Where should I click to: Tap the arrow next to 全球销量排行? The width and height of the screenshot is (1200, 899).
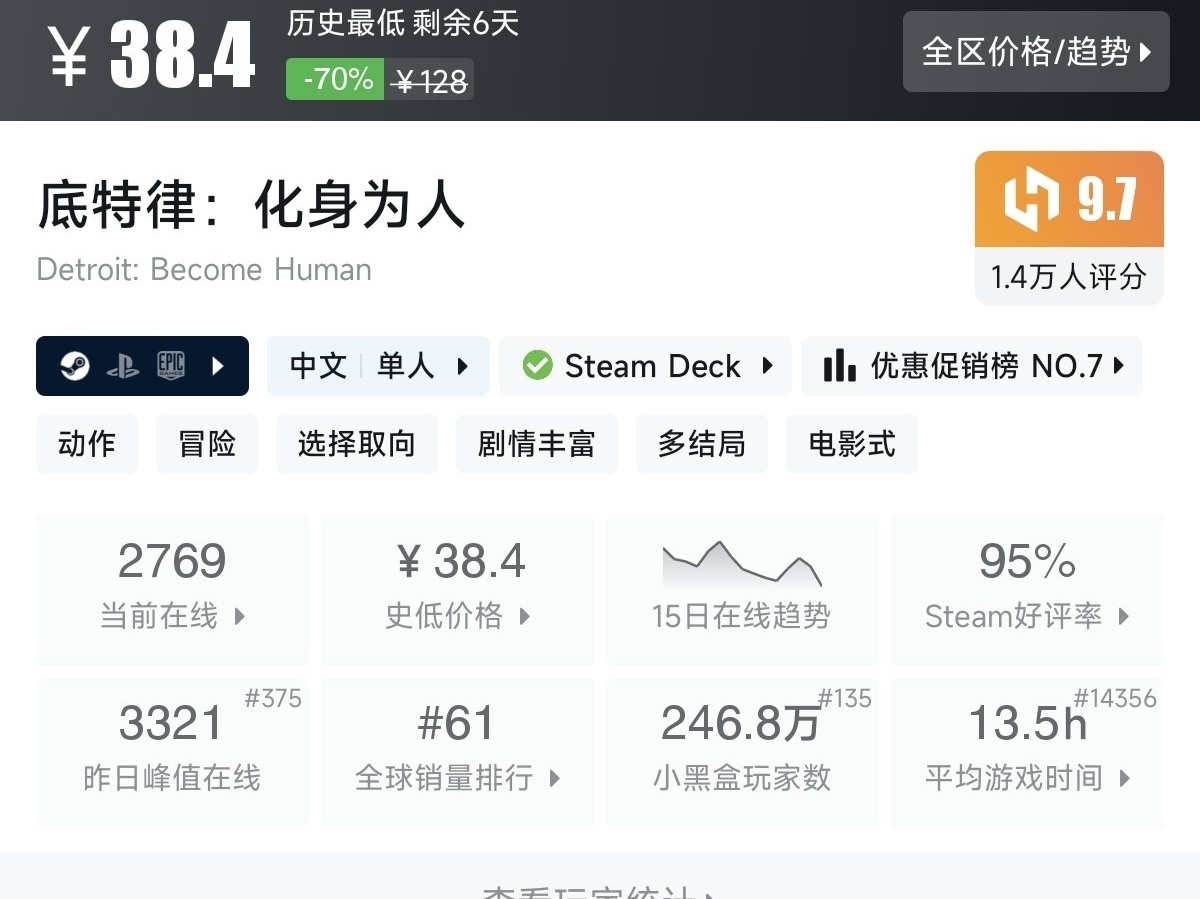click(554, 778)
